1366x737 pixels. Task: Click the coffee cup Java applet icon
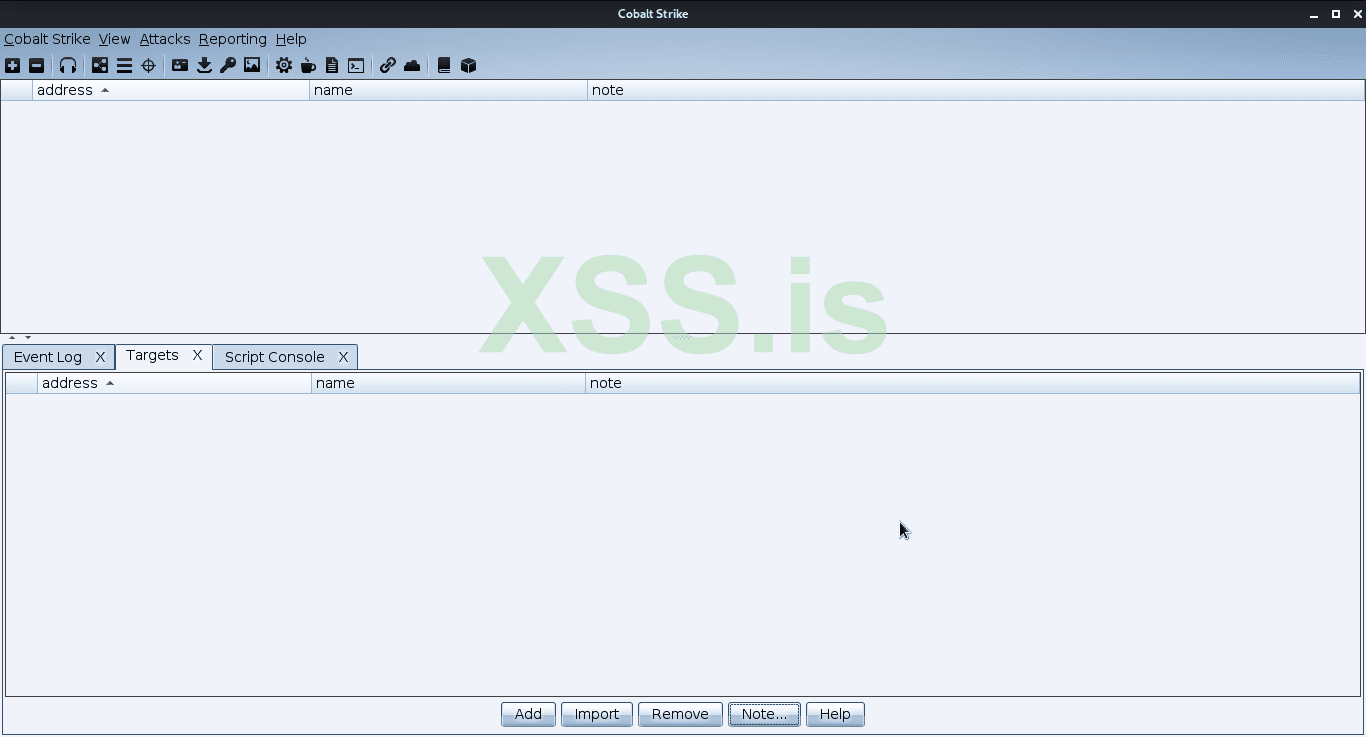coord(308,66)
